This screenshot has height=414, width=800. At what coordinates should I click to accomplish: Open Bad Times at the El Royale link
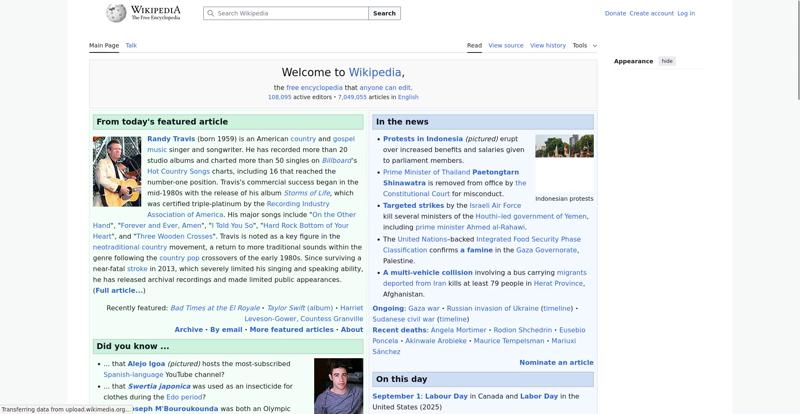(215, 308)
